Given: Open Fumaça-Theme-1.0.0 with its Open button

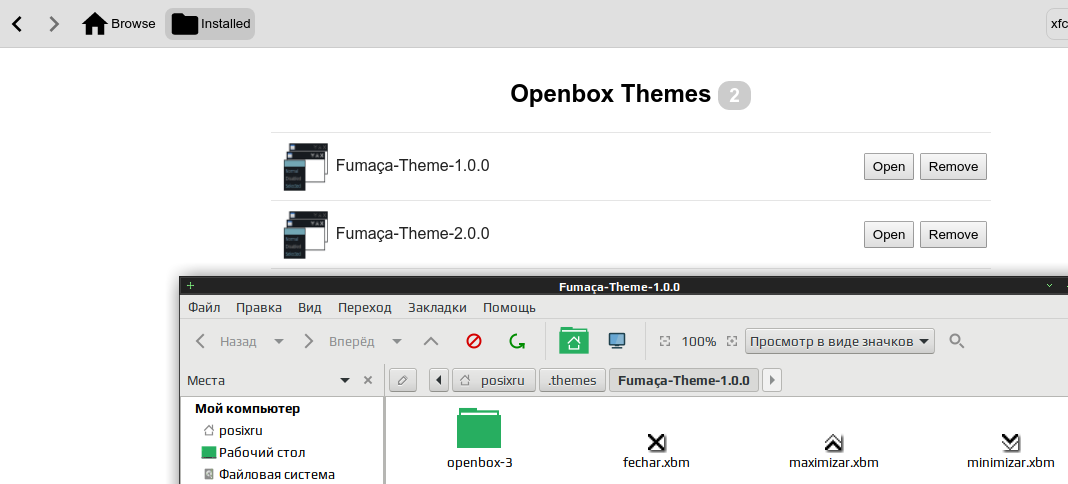Looking at the screenshot, I should [889, 166].
